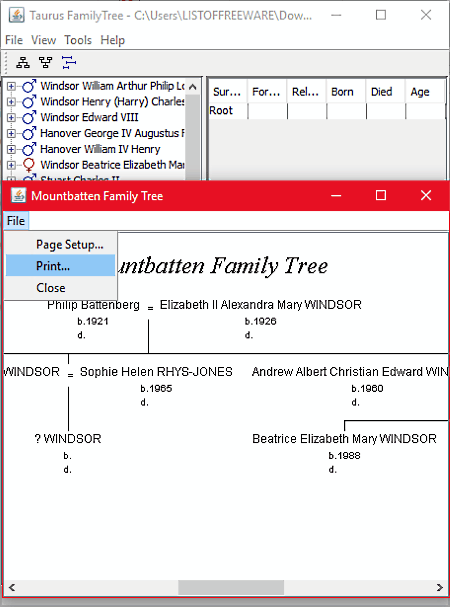The width and height of the screenshot is (450, 607).
Task: Click the b.1988 birth year text
Action: pos(344,456)
